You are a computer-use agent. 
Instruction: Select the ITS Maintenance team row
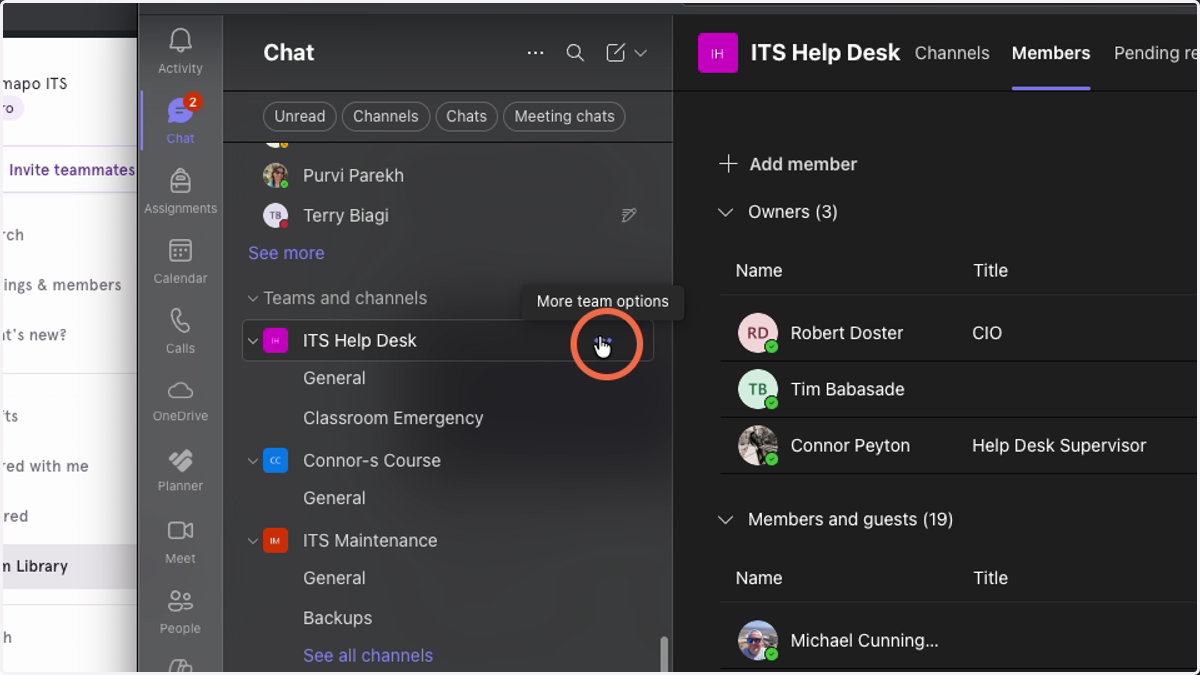click(448, 541)
